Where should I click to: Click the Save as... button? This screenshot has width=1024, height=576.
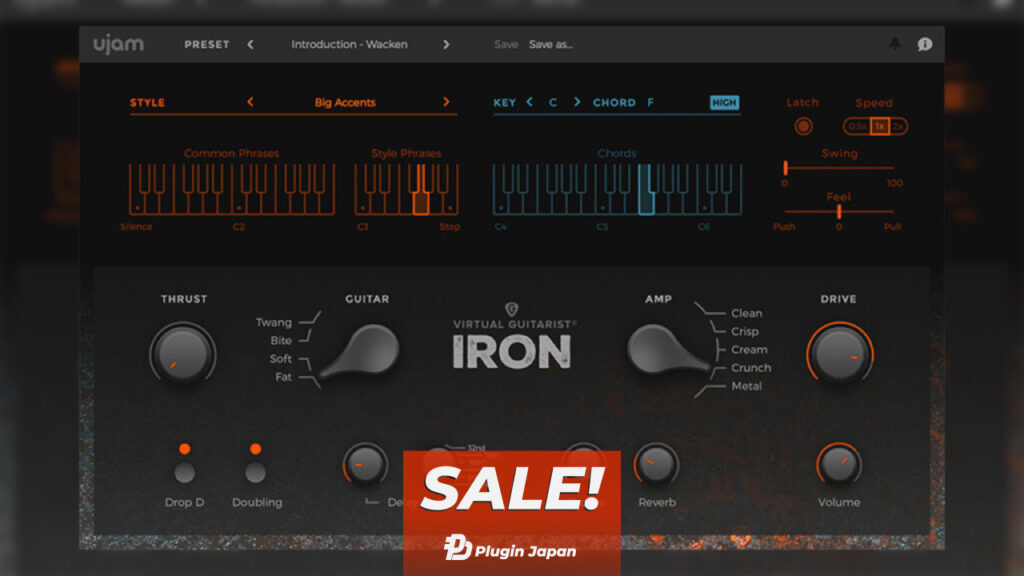[x=550, y=44]
